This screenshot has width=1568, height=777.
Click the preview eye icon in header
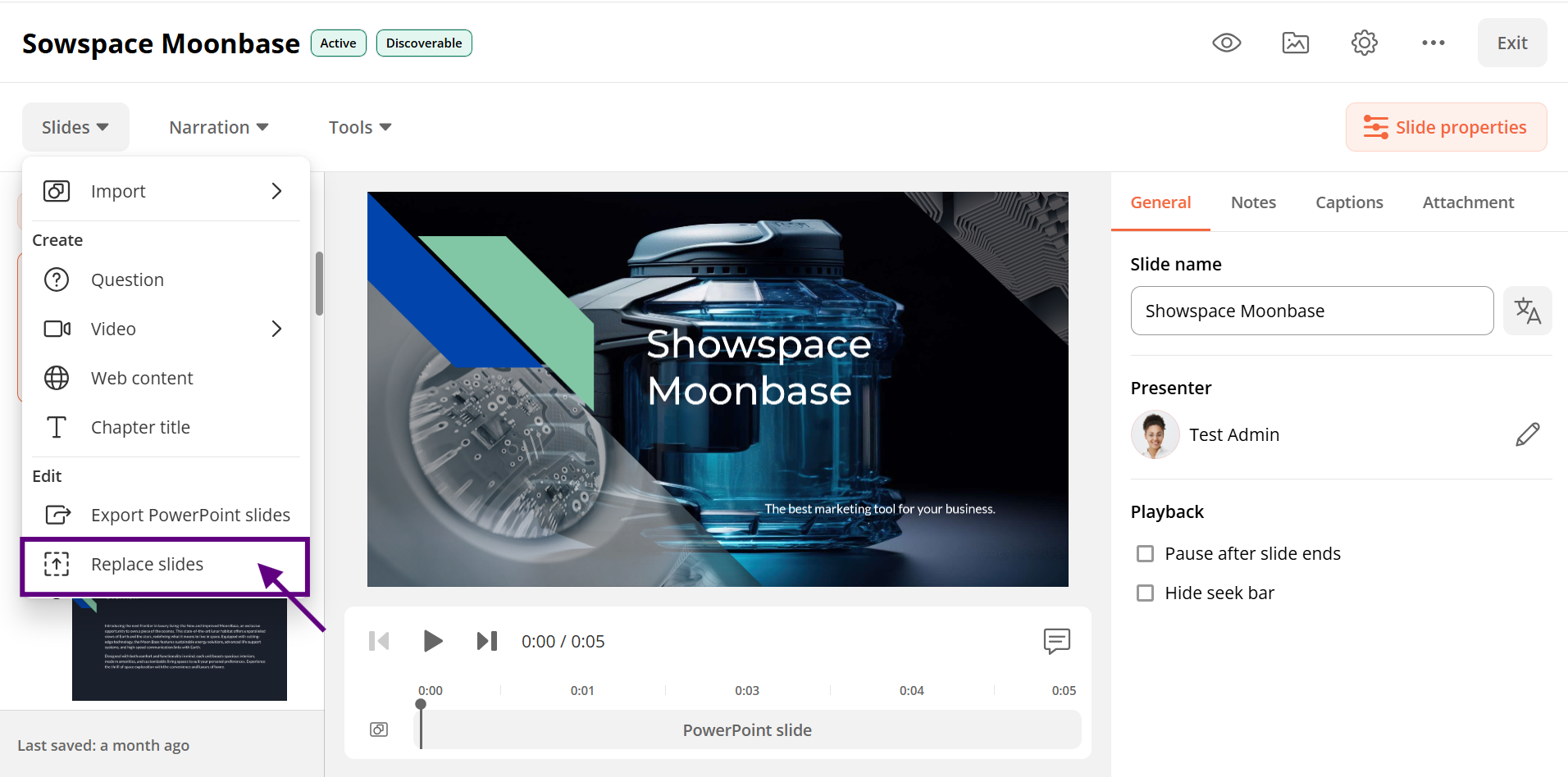1226,43
